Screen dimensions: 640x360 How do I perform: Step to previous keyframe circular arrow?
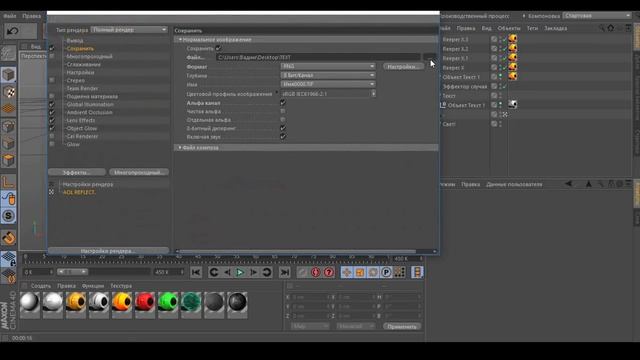coord(213,272)
